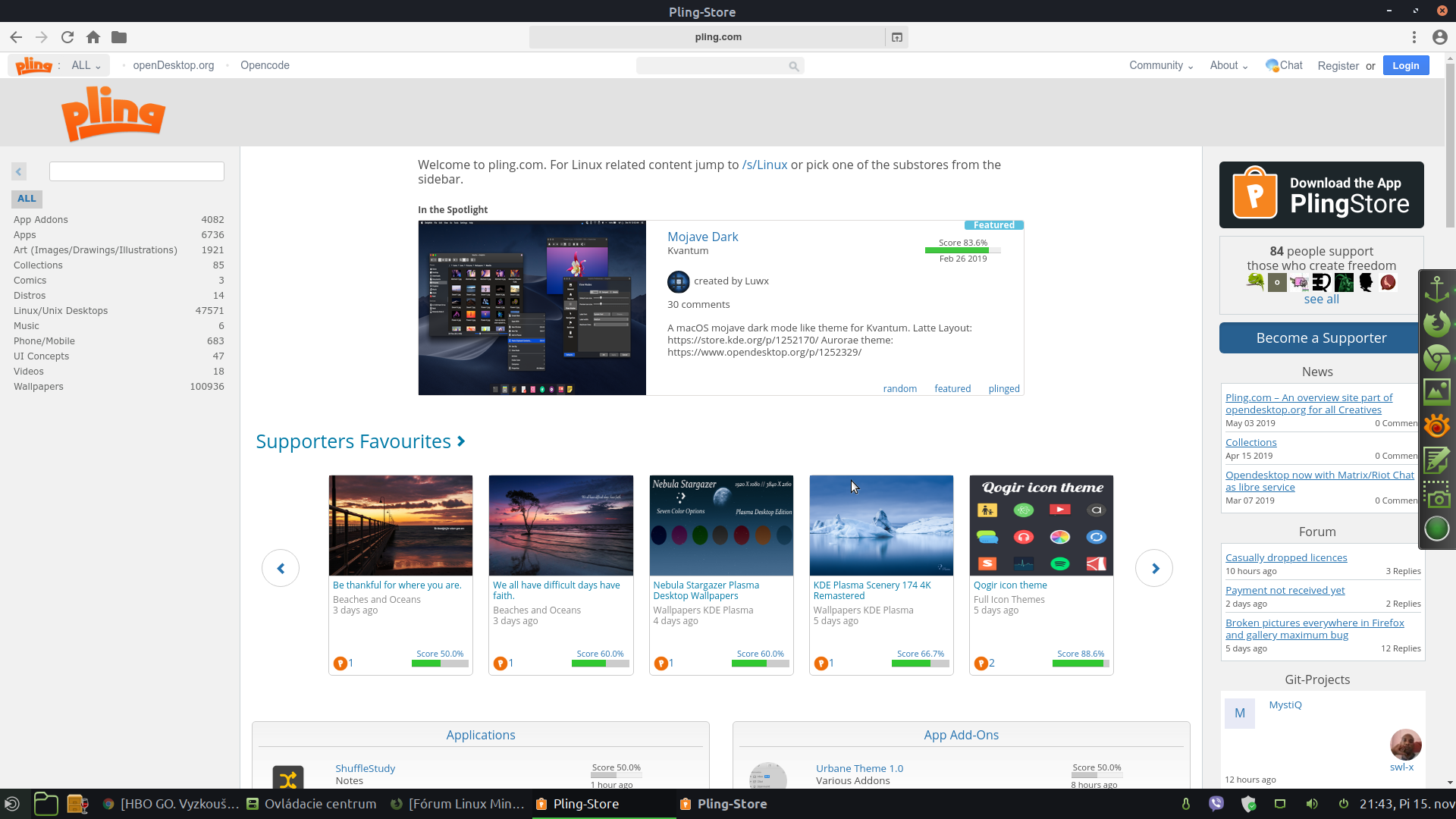Open the About dropdown menu
Viewport: 1456px width, 819px height.
click(x=1228, y=65)
